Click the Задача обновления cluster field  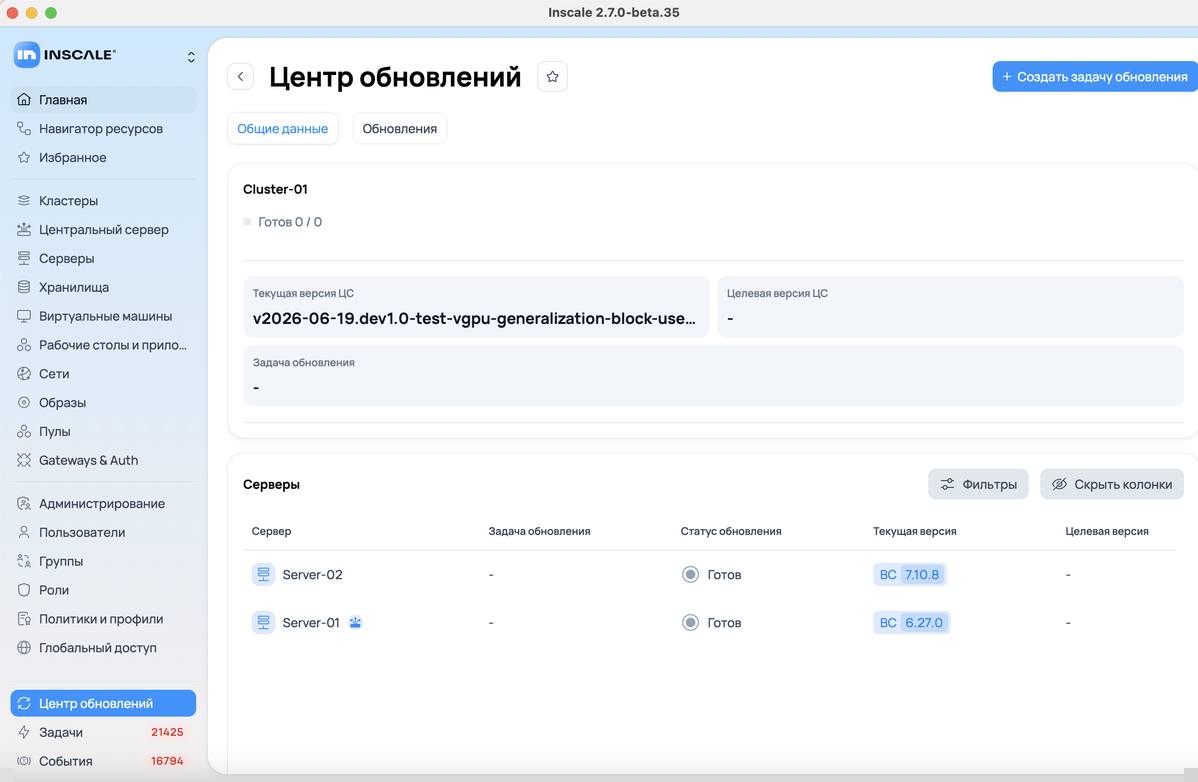tap(713, 376)
